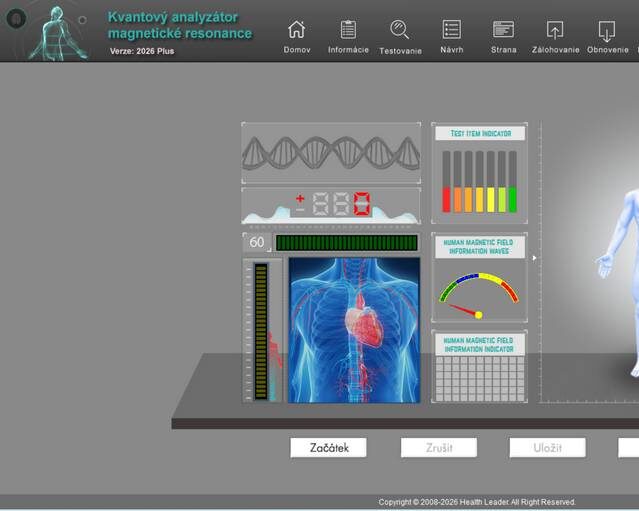Click the Verze: 2026 Plus text
The height and width of the screenshot is (511, 639).
click(142, 51)
